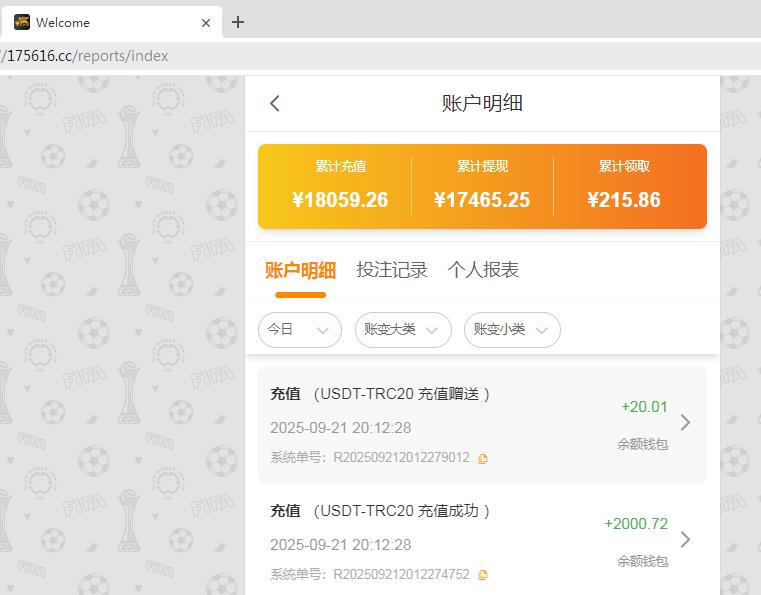
Task: Click the 账户明细 page title
Action: [482, 103]
